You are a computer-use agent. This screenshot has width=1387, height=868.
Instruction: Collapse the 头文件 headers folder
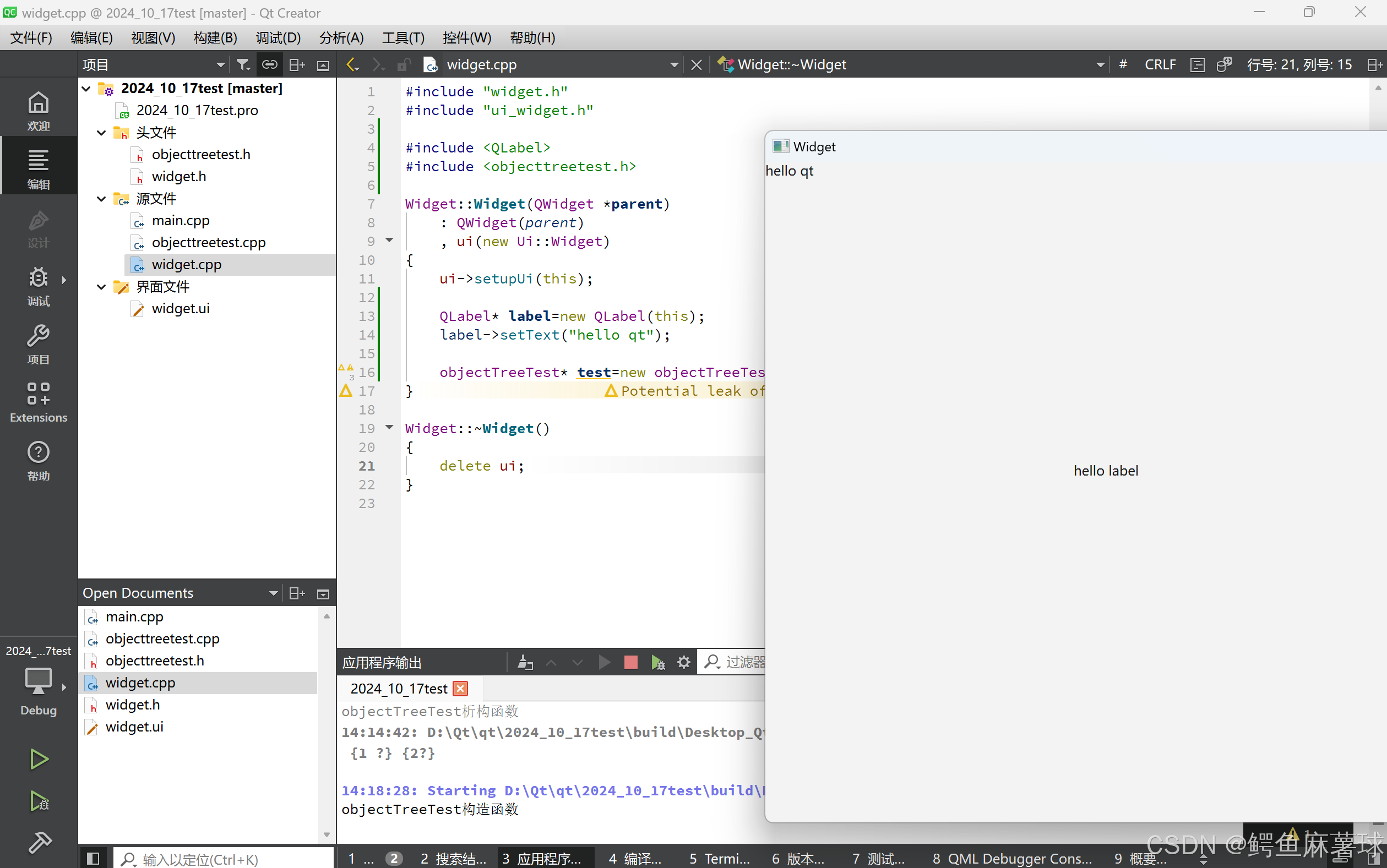coord(102,133)
